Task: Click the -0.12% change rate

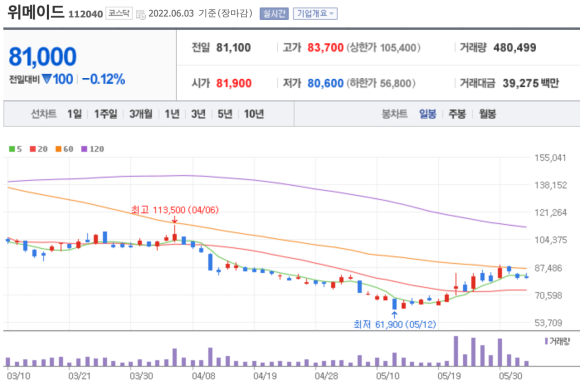Action: [104, 79]
